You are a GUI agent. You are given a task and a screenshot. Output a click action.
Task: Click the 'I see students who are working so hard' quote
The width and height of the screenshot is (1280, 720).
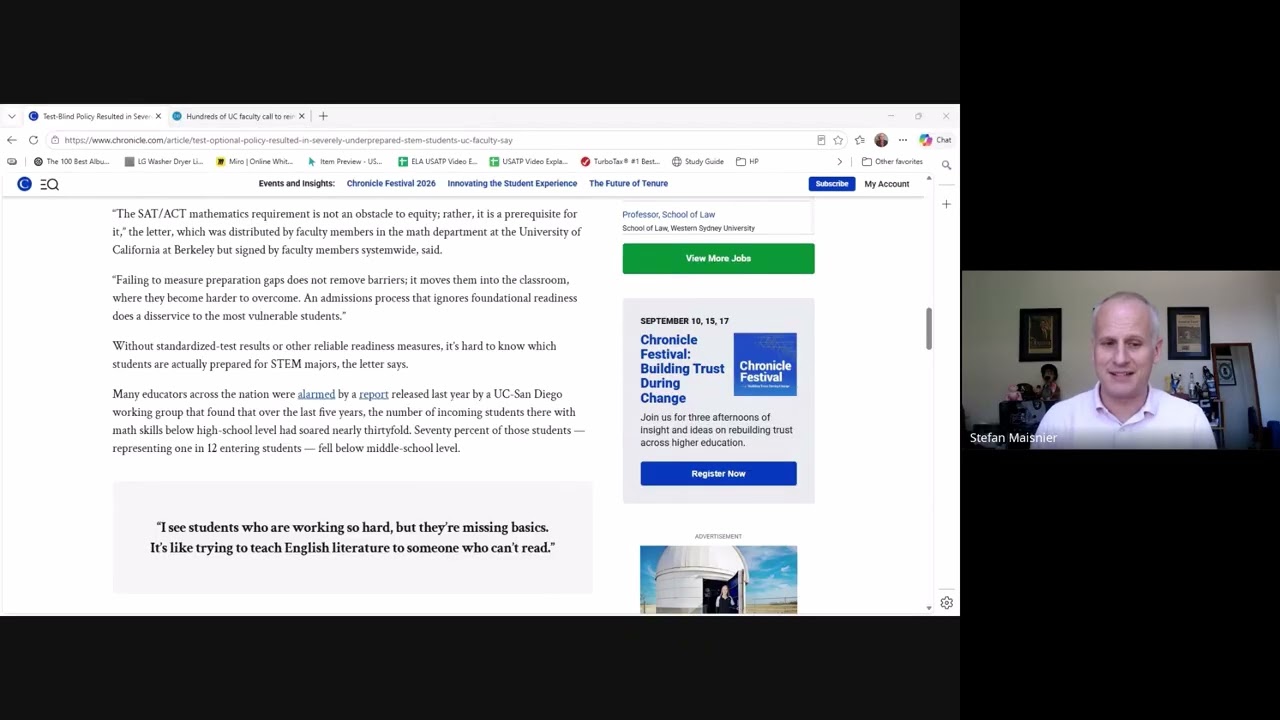pos(352,537)
